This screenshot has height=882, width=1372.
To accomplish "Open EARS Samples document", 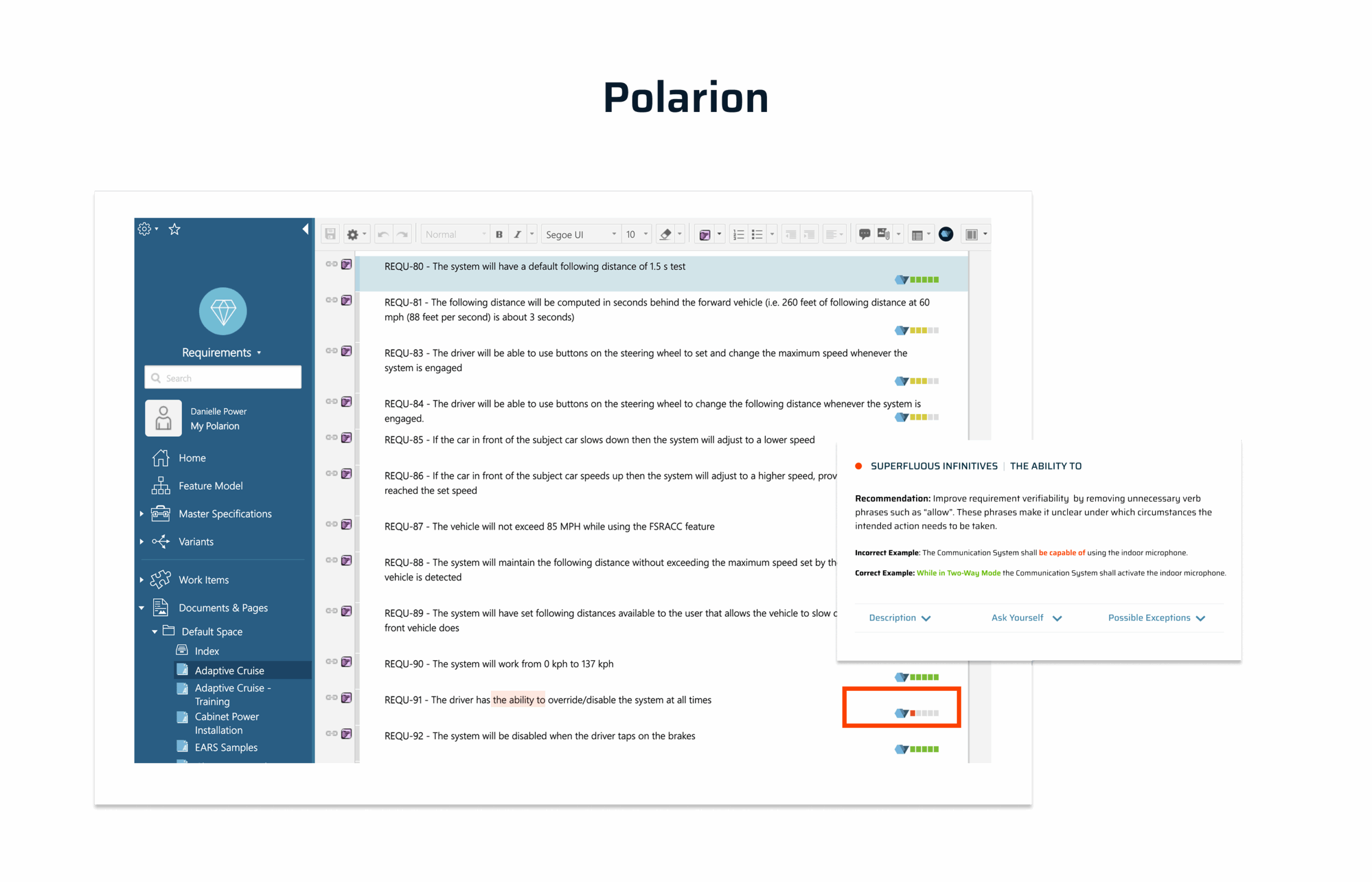I will point(226,747).
